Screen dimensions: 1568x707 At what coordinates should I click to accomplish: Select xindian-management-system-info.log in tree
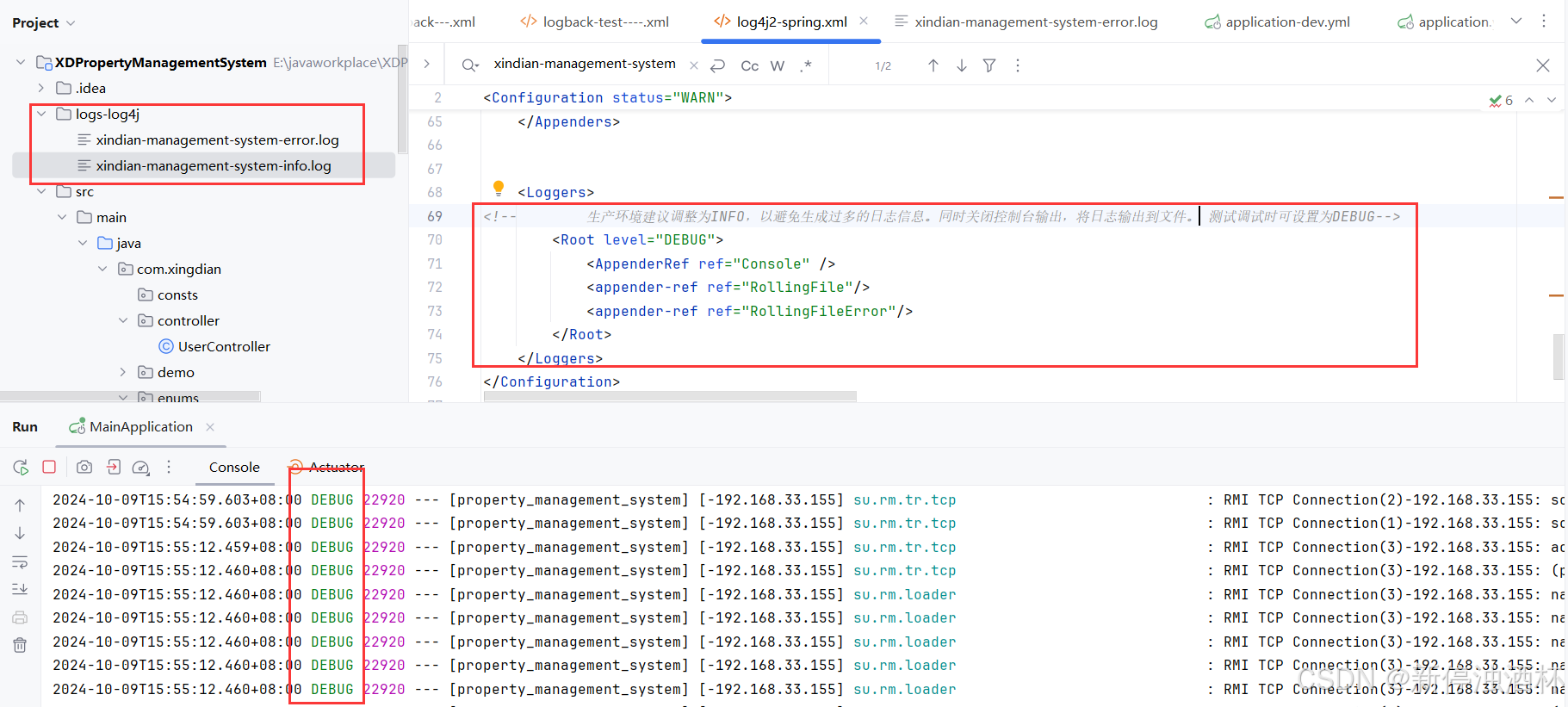coord(203,165)
